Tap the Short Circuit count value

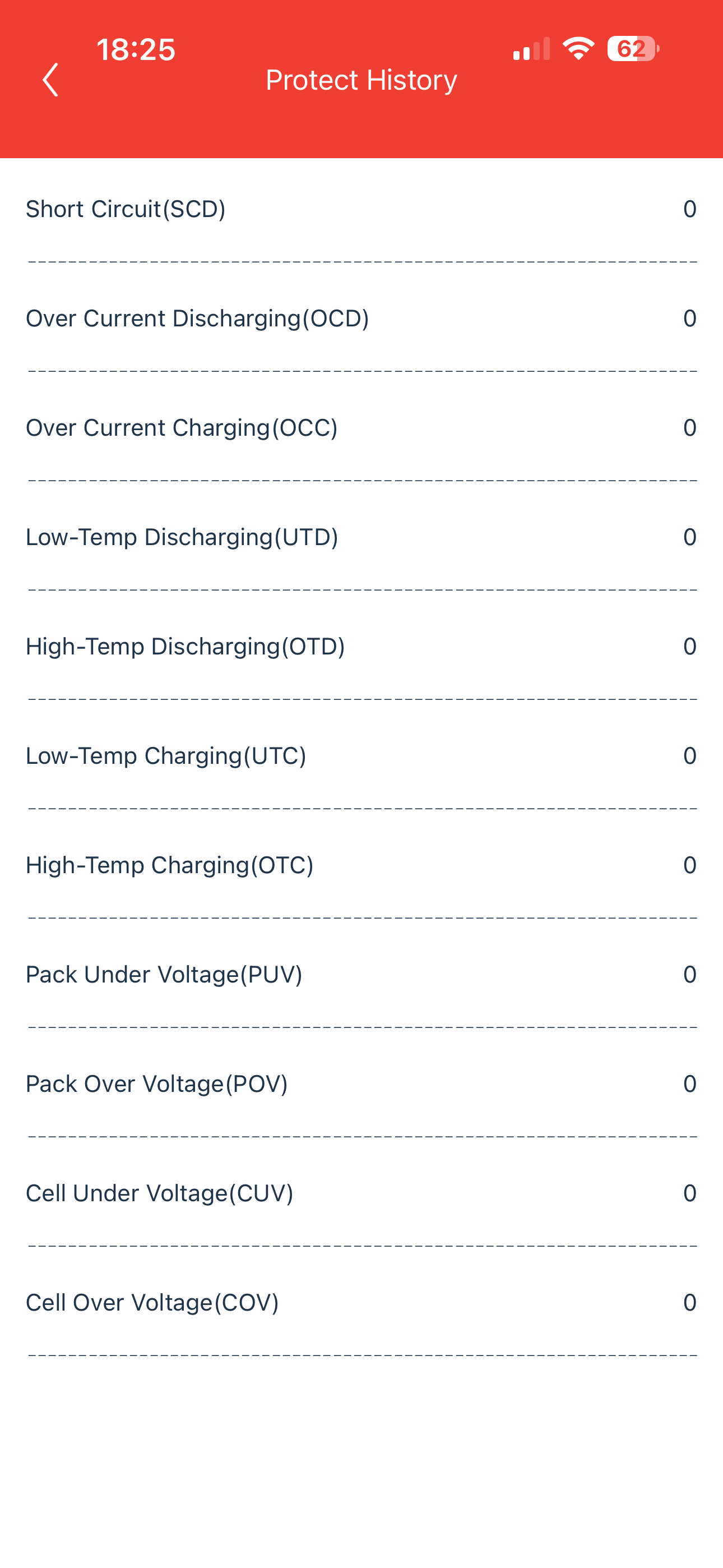point(689,209)
